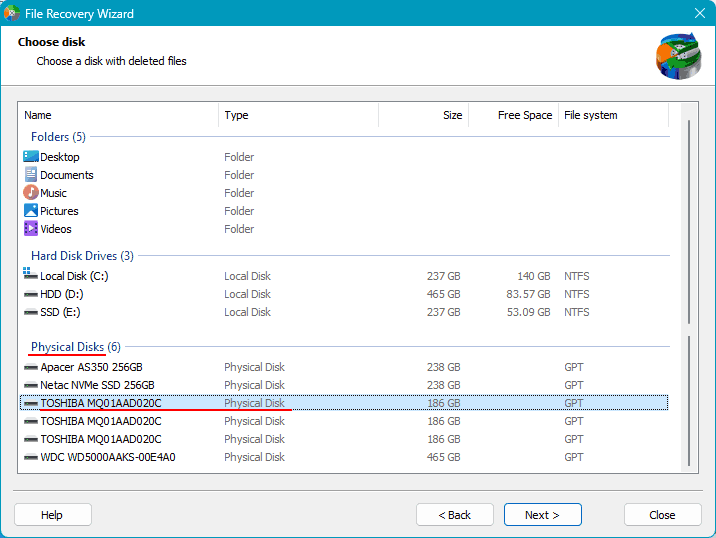Open the Help button
This screenshot has width=716, height=538.
[53, 515]
